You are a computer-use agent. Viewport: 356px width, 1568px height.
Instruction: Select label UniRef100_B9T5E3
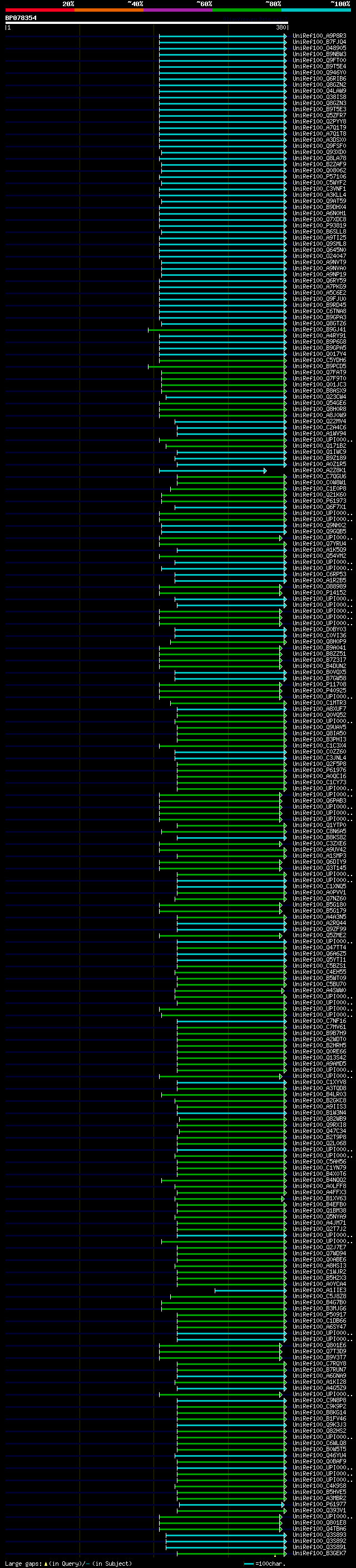tap(319, 109)
